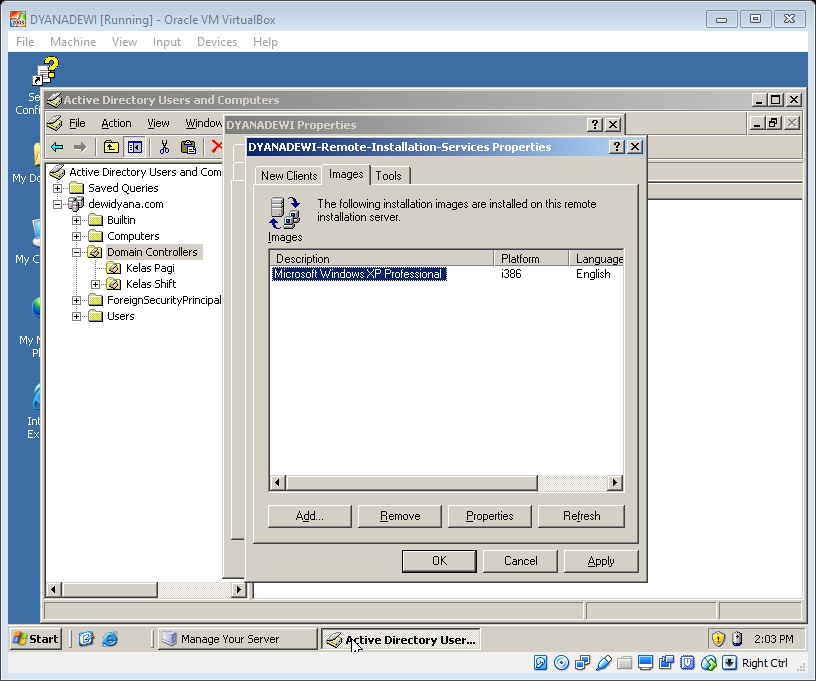Click the Kelas Shift OU icon

tap(113, 284)
